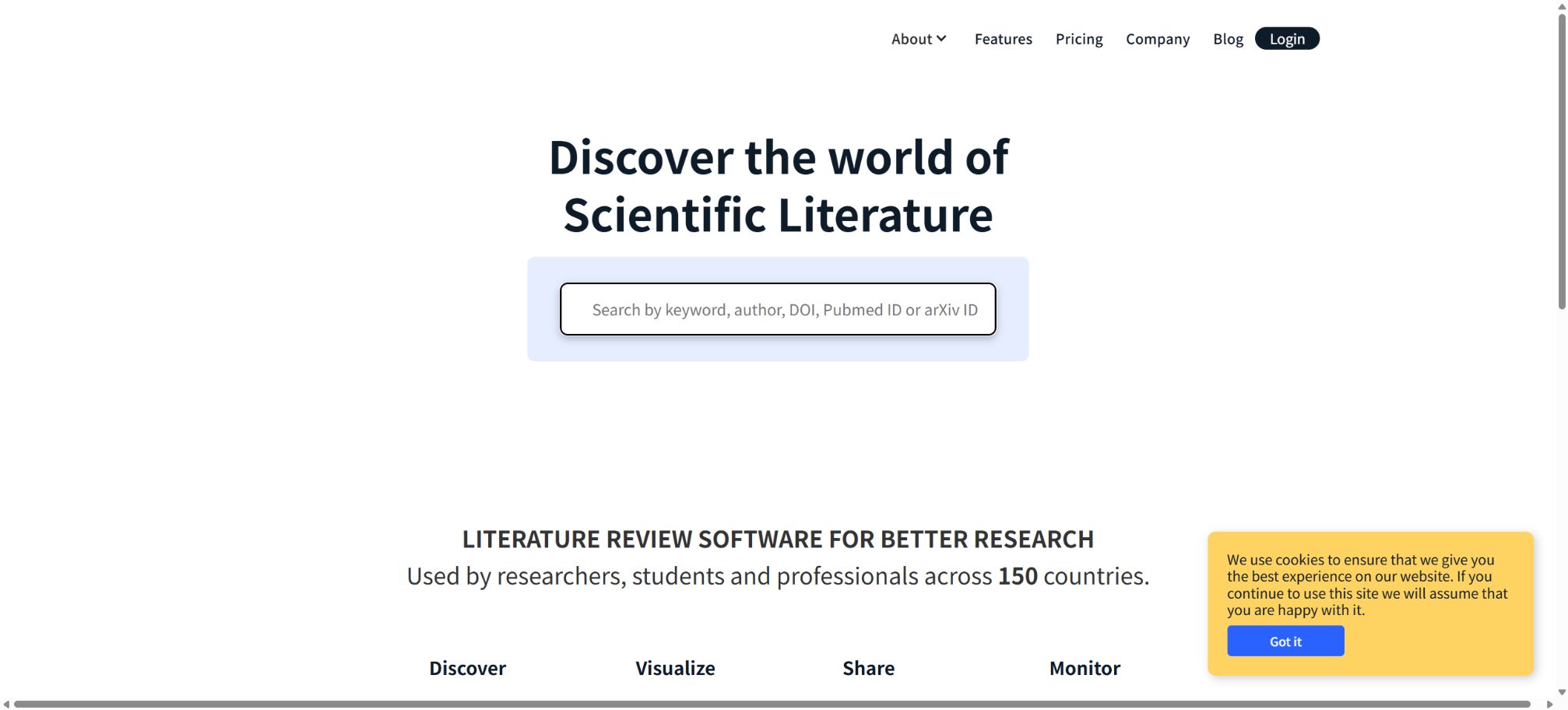Focus the keyword and DOI search field
Viewport: 1568px width, 710px height.
pos(778,309)
